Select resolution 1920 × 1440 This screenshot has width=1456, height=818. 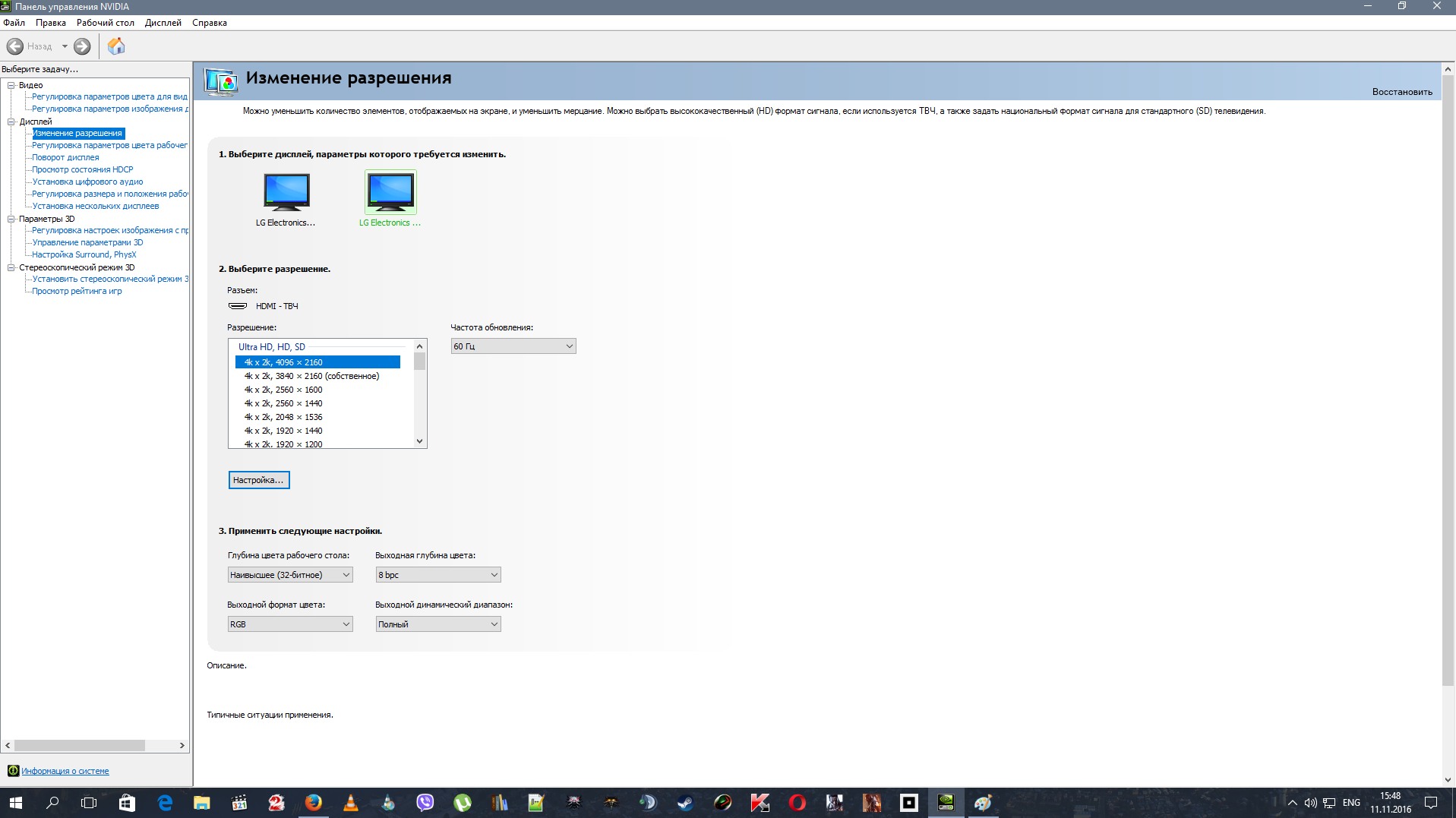point(317,431)
